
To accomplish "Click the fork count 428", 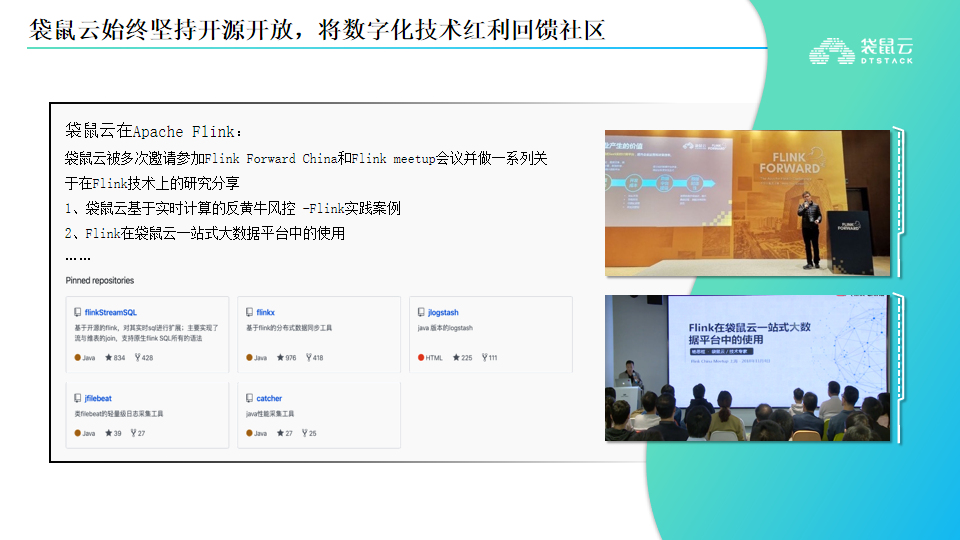I will 148,358.
